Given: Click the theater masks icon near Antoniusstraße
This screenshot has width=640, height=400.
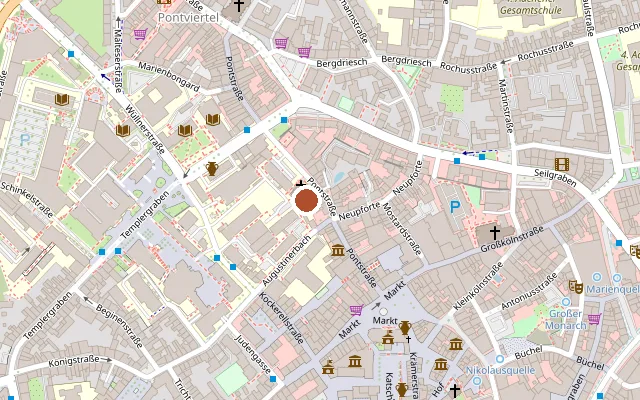Looking at the screenshot, I should 576,287.
